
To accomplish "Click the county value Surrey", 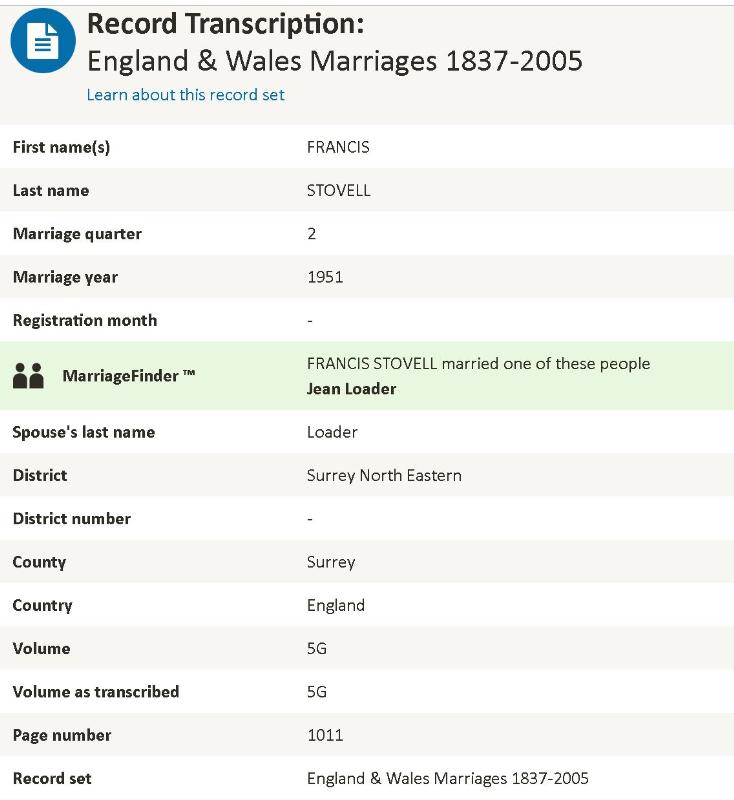I will (331, 562).
